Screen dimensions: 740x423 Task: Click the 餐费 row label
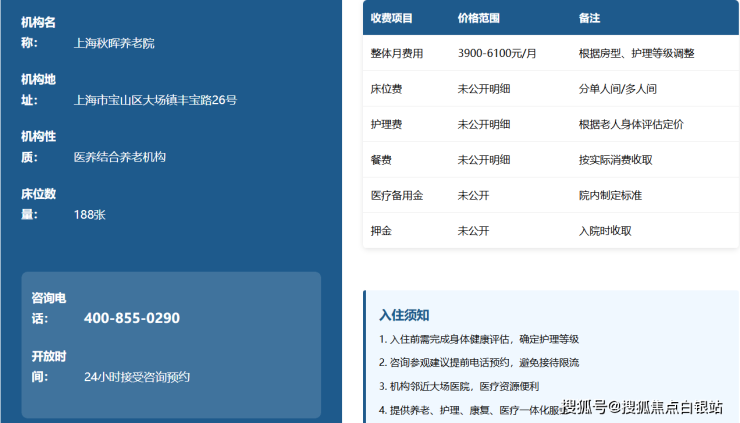pos(381,160)
